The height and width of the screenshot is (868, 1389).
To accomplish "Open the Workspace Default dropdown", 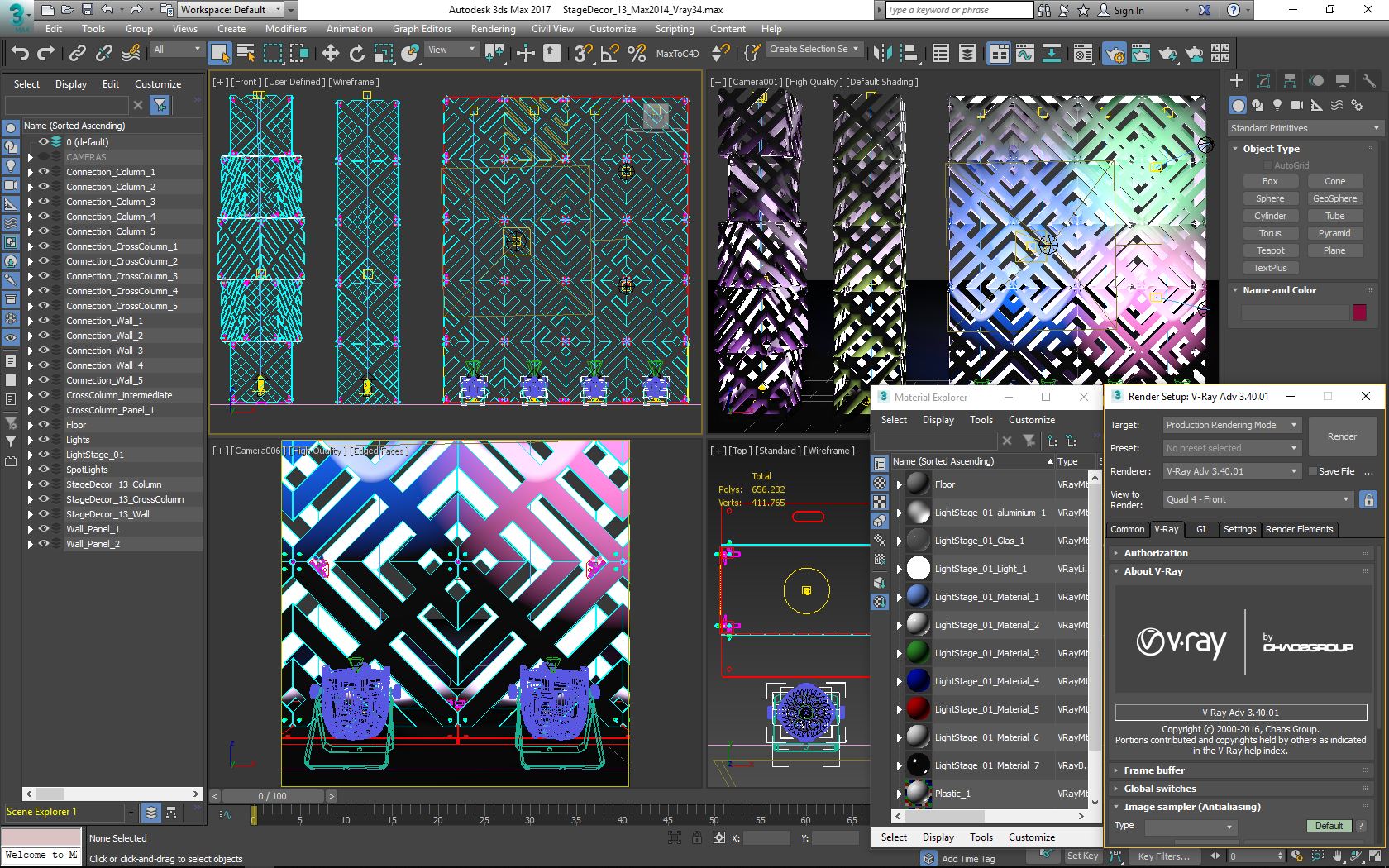I will click(x=231, y=10).
